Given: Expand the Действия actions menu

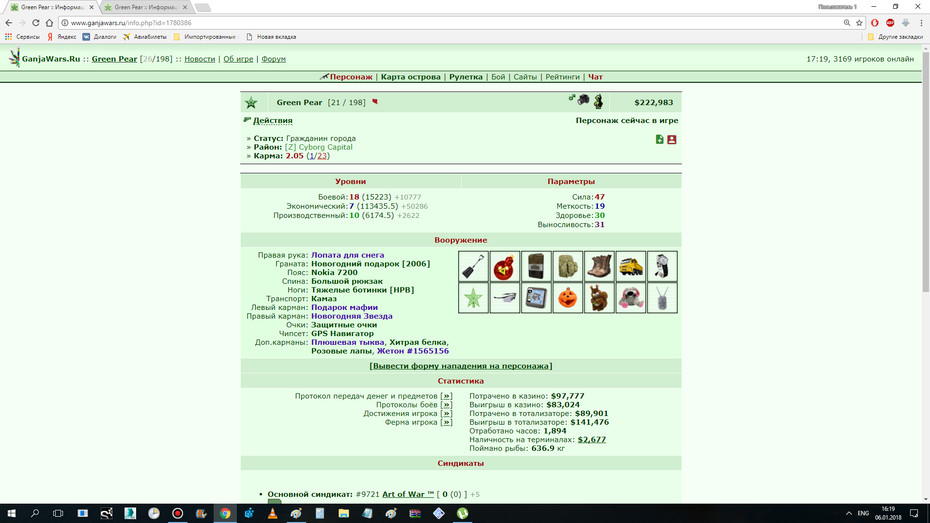Looking at the screenshot, I should click(273, 120).
